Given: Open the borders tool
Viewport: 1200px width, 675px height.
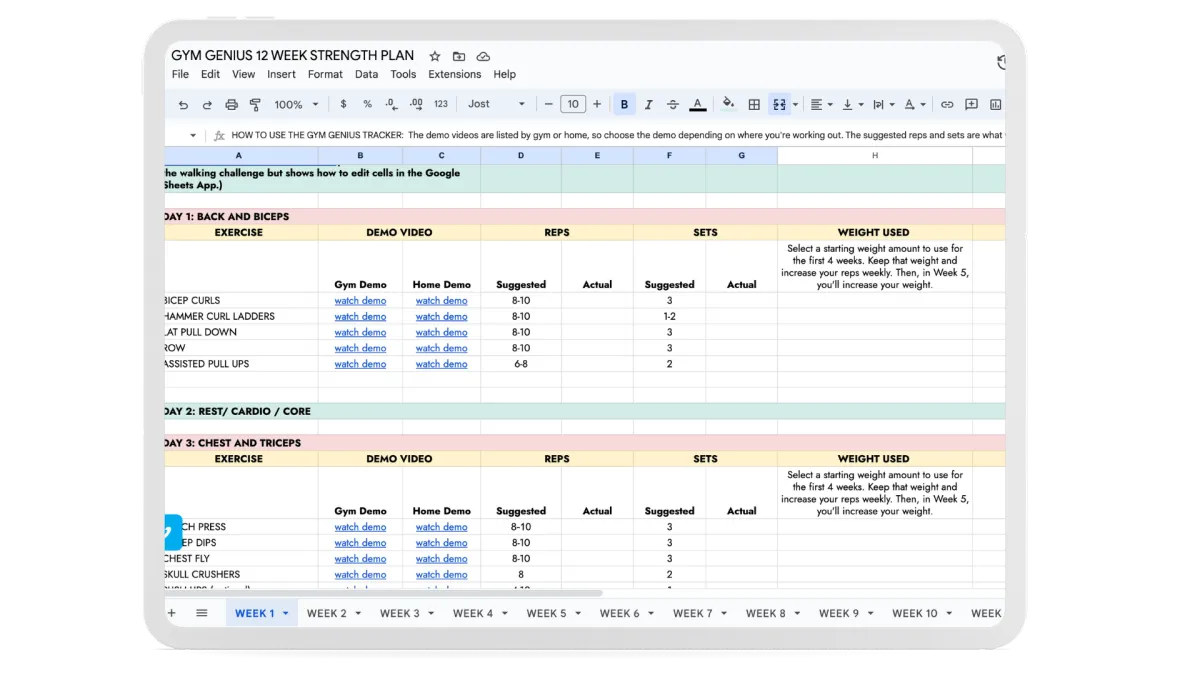Looking at the screenshot, I should pos(755,104).
